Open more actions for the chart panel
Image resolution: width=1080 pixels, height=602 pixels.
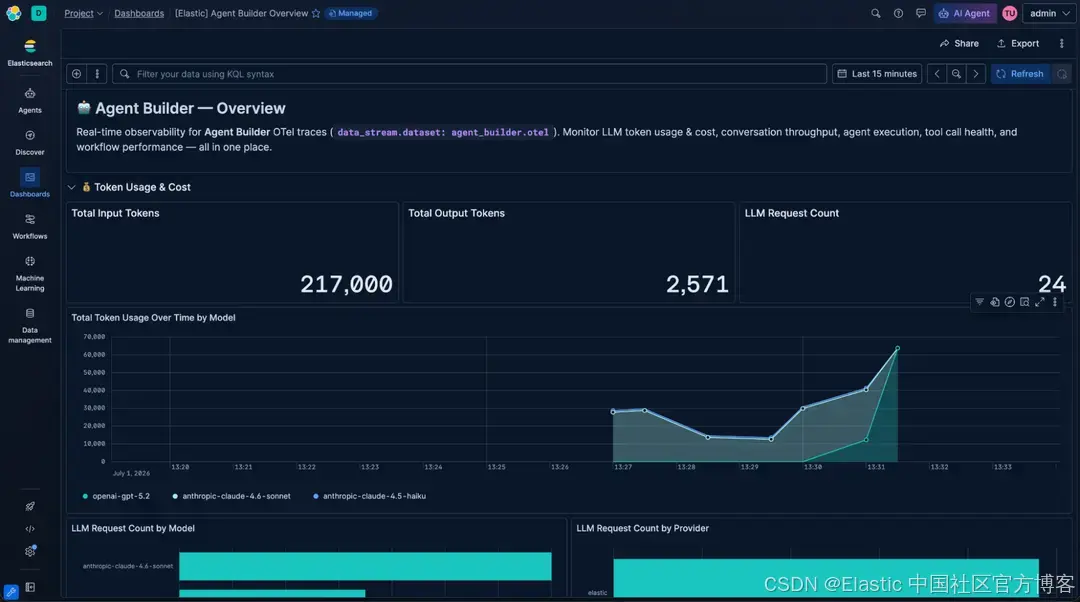pyautogui.click(x=1055, y=302)
